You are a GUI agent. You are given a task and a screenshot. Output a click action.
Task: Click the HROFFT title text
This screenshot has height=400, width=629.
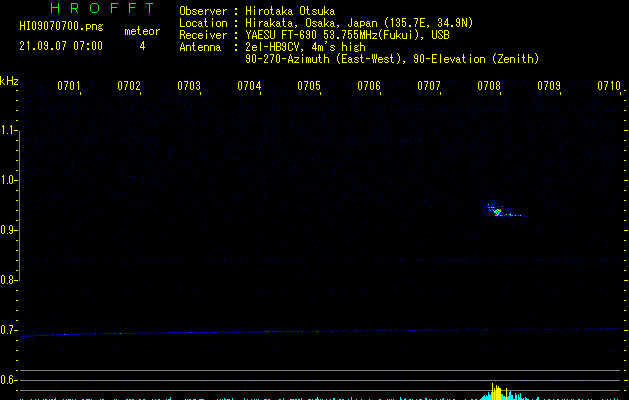(x=102, y=8)
